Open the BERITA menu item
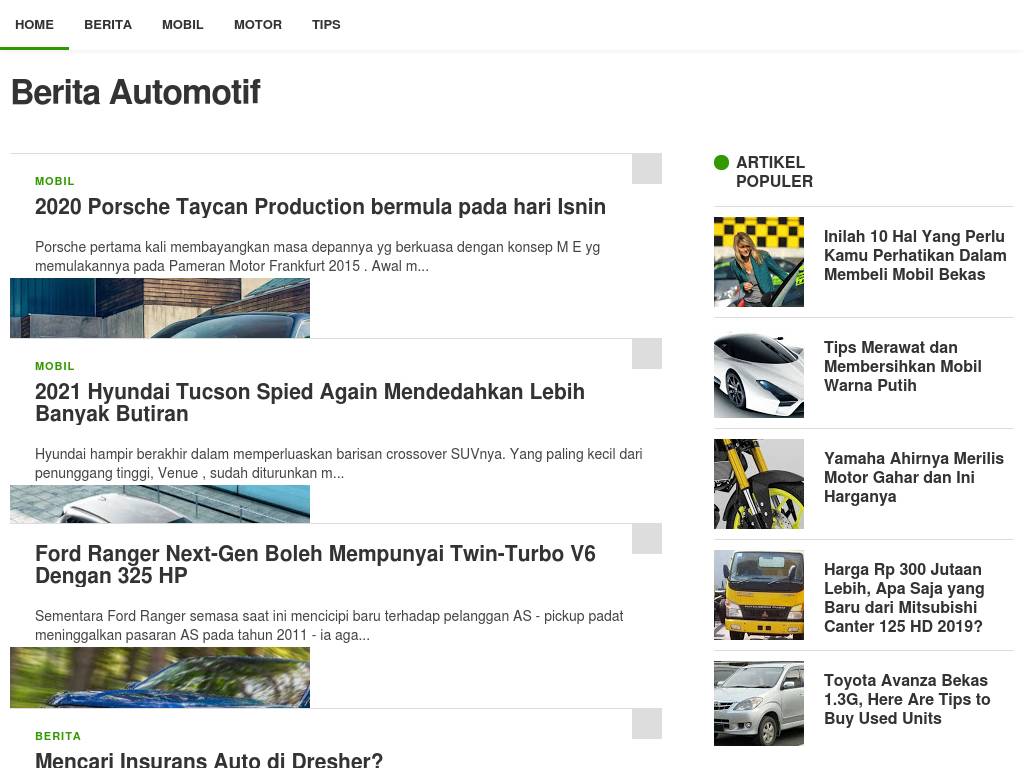 coord(108,25)
